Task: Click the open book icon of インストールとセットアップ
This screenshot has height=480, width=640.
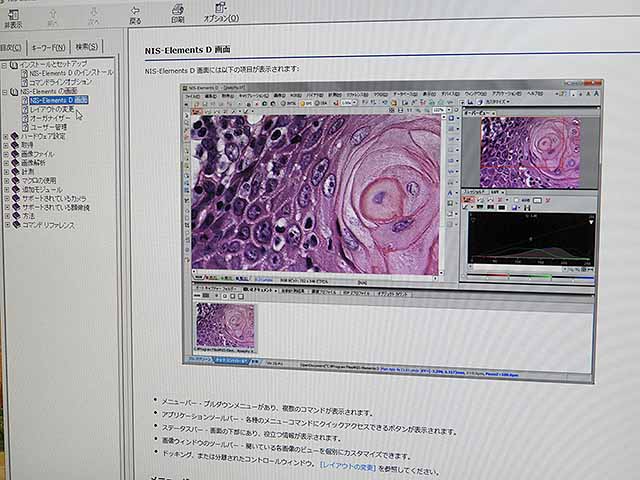Action: (x=14, y=65)
